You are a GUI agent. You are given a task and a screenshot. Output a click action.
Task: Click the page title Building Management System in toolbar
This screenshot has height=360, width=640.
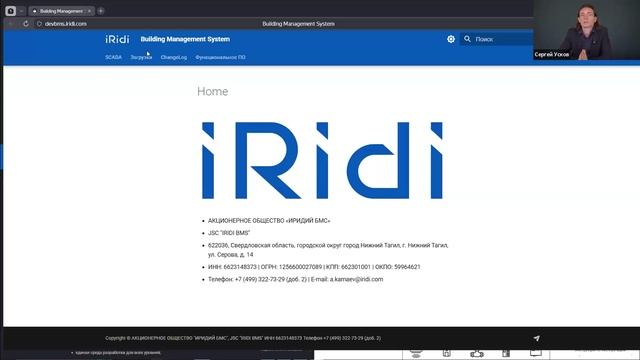click(x=298, y=24)
